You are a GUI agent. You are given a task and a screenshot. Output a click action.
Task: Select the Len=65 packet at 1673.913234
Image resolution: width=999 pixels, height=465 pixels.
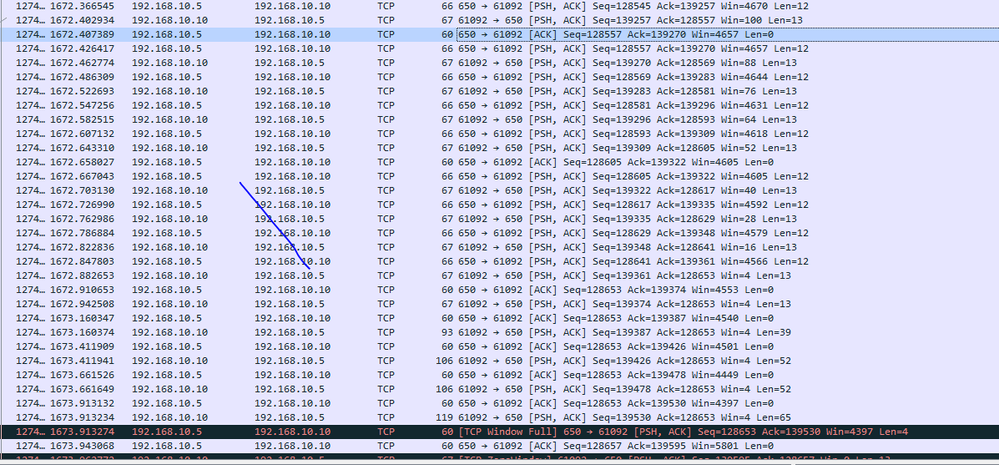coord(500,417)
